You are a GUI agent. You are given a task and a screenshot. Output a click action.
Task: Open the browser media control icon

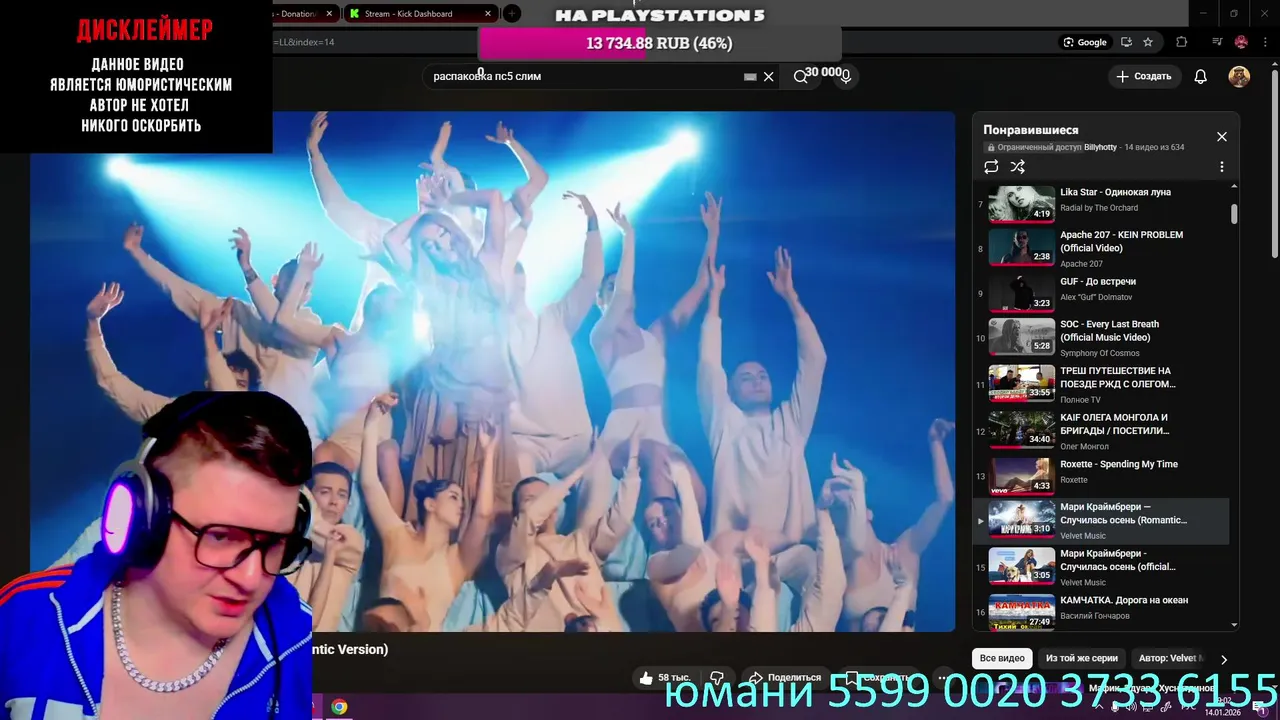[x=1217, y=42]
